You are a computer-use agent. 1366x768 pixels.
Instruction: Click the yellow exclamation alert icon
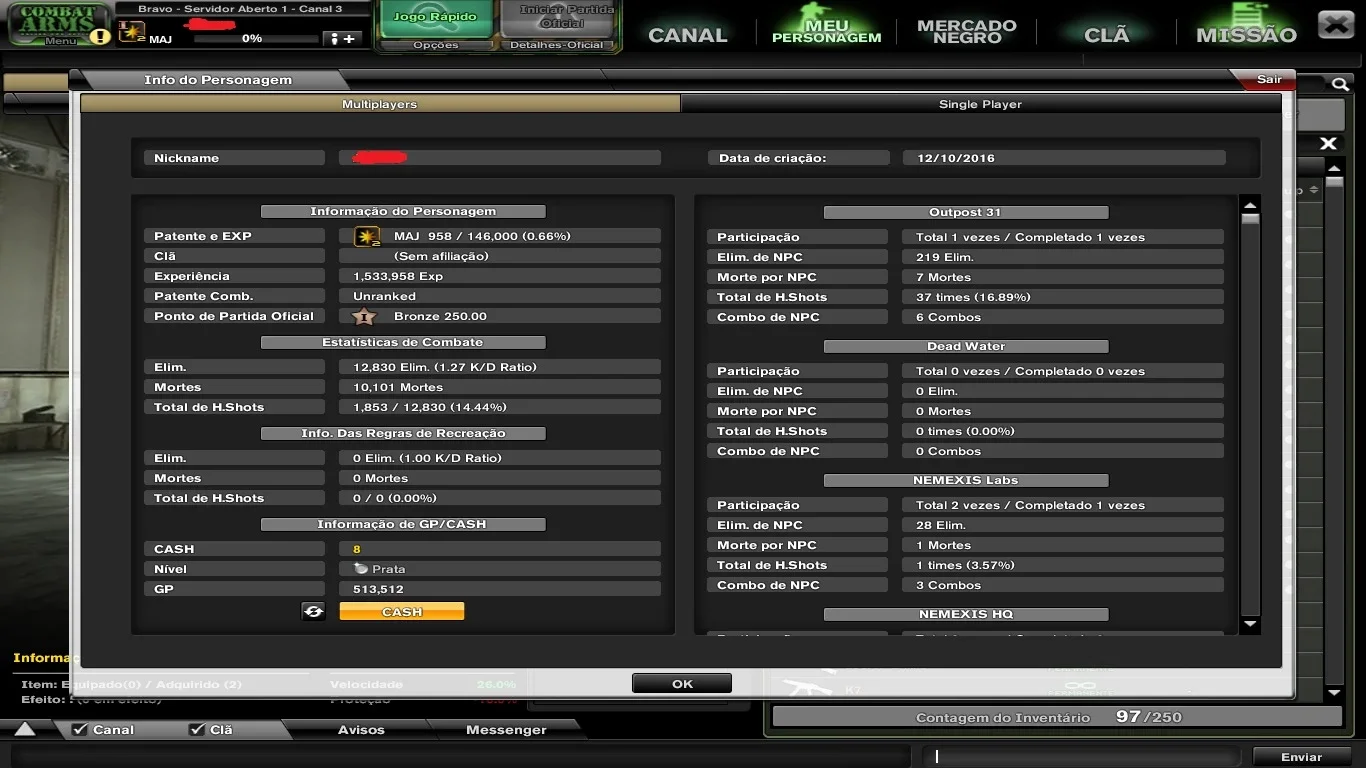[x=101, y=37]
